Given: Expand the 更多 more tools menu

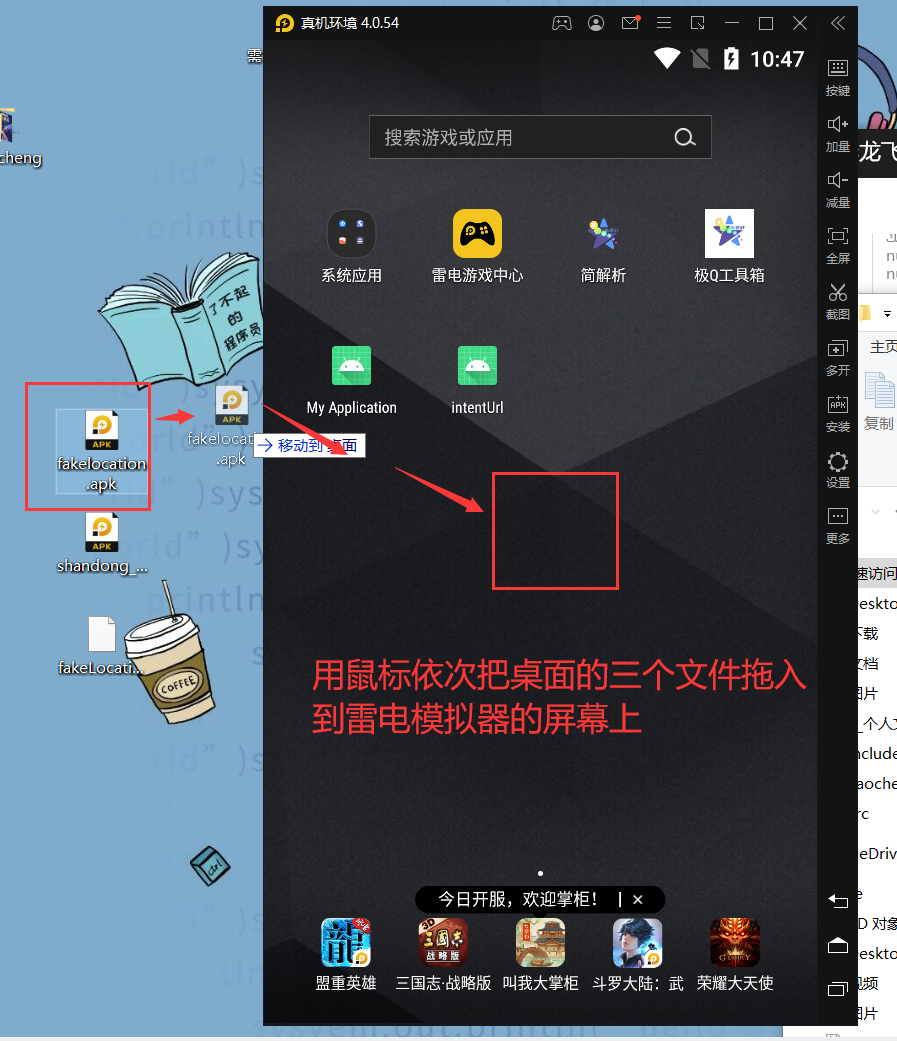Looking at the screenshot, I should [838, 526].
